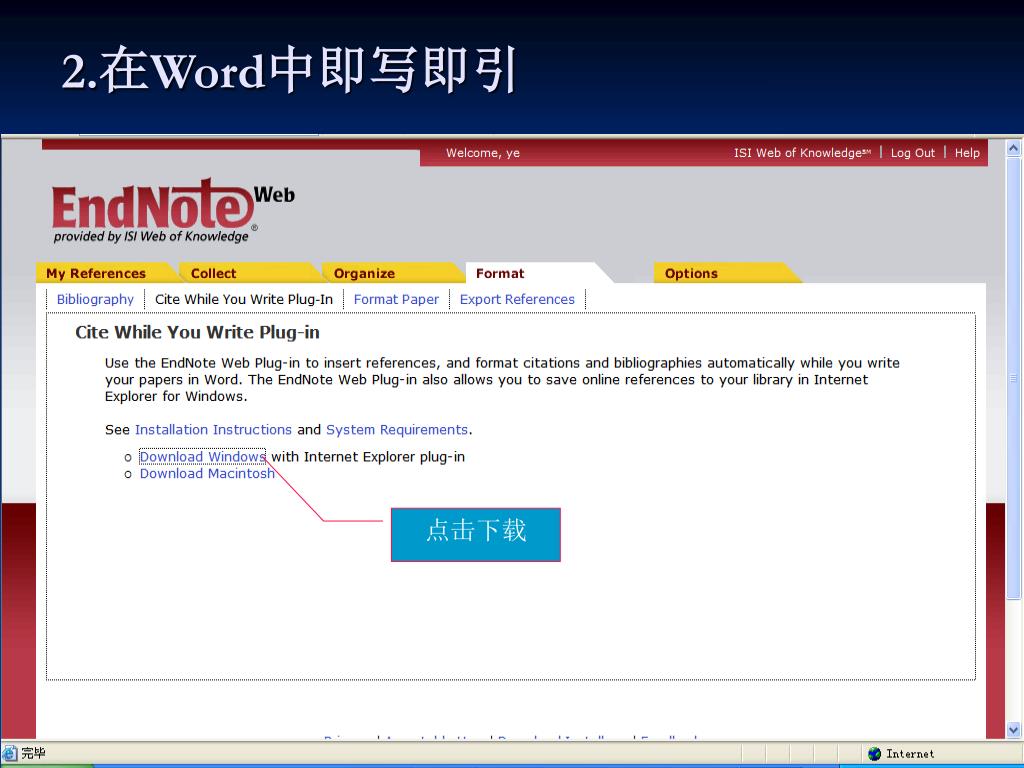Click the Download Windows link
This screenshot has width=1024, height=768.
[x=202, y=456]
